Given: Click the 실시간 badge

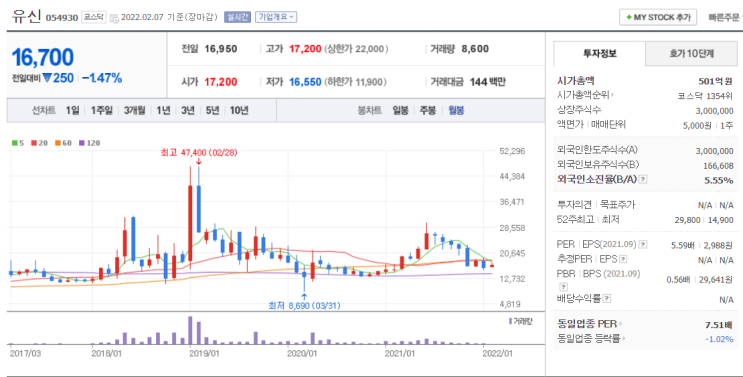Looking at the screenshot, I should pyautogui.click(x=237, y=17).
